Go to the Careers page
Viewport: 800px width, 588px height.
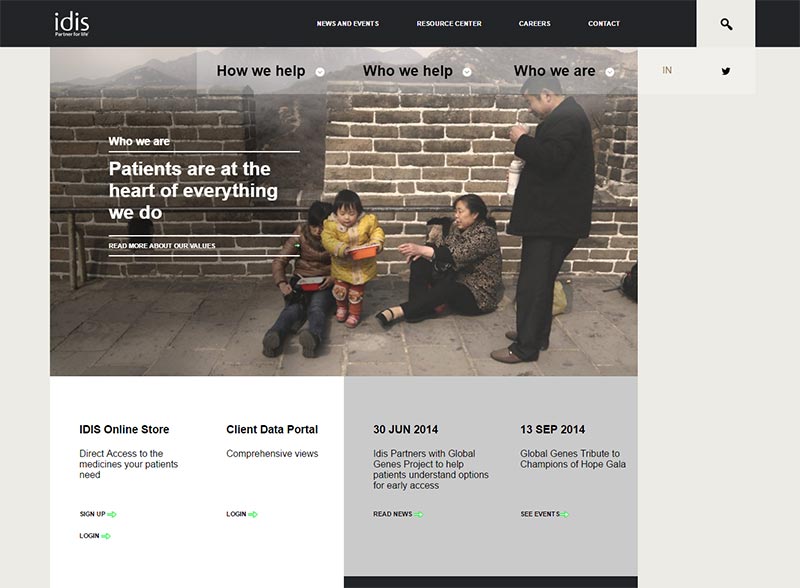(x=535, y=23)
